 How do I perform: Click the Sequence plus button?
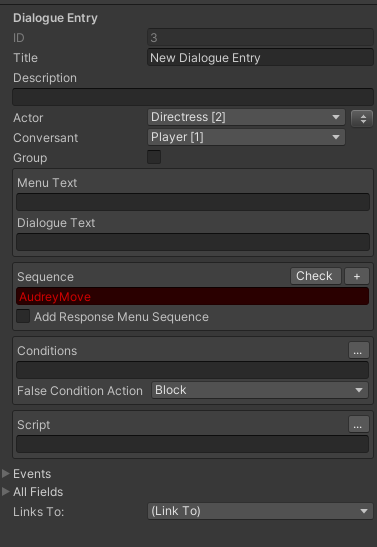pos(357,276)
